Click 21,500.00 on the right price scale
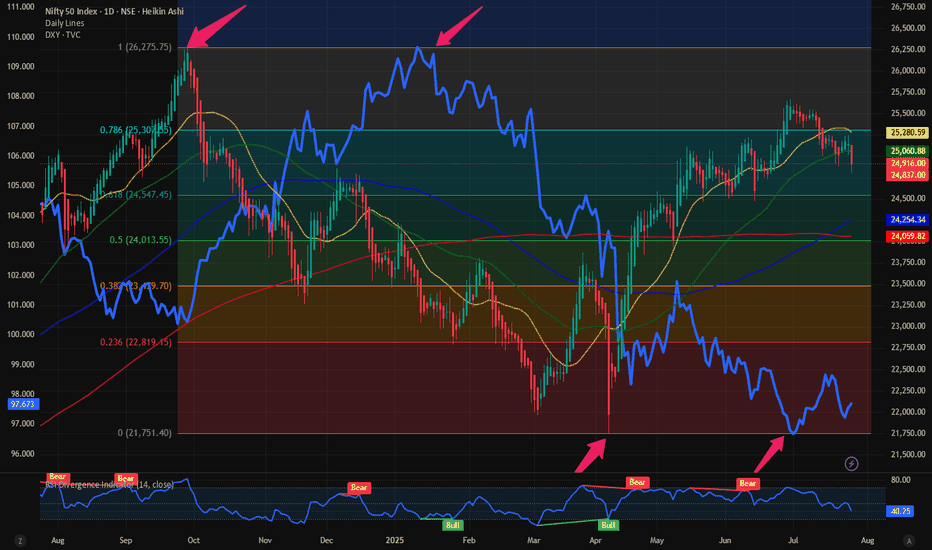Image resolution: width=932 pixels, height=550 pixels. pyautogui.click(x=908, y=454)
